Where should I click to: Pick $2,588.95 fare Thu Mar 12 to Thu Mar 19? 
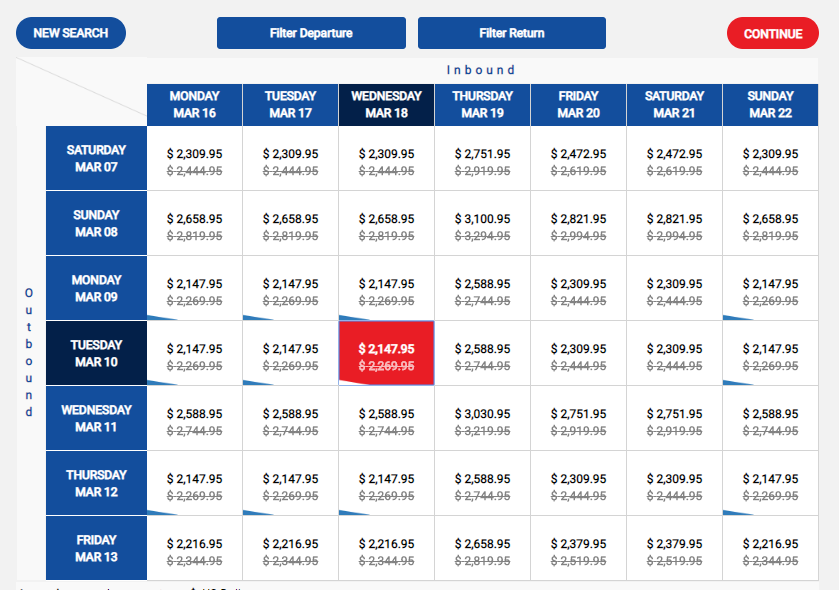pyautogui.click(x=482, y=483)
